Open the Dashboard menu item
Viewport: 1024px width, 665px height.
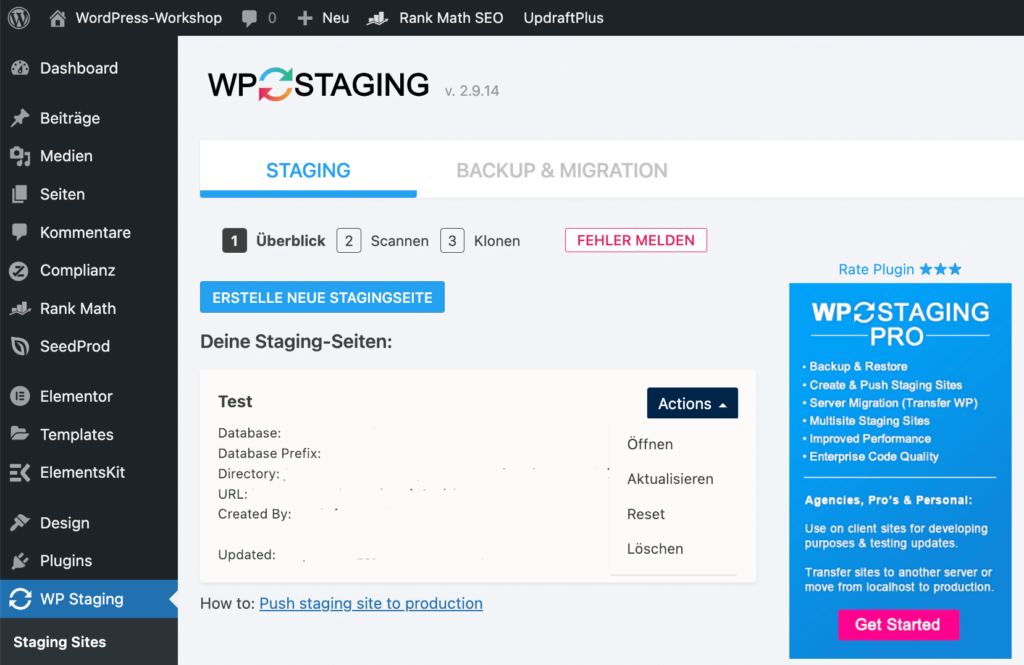[79, 68]
